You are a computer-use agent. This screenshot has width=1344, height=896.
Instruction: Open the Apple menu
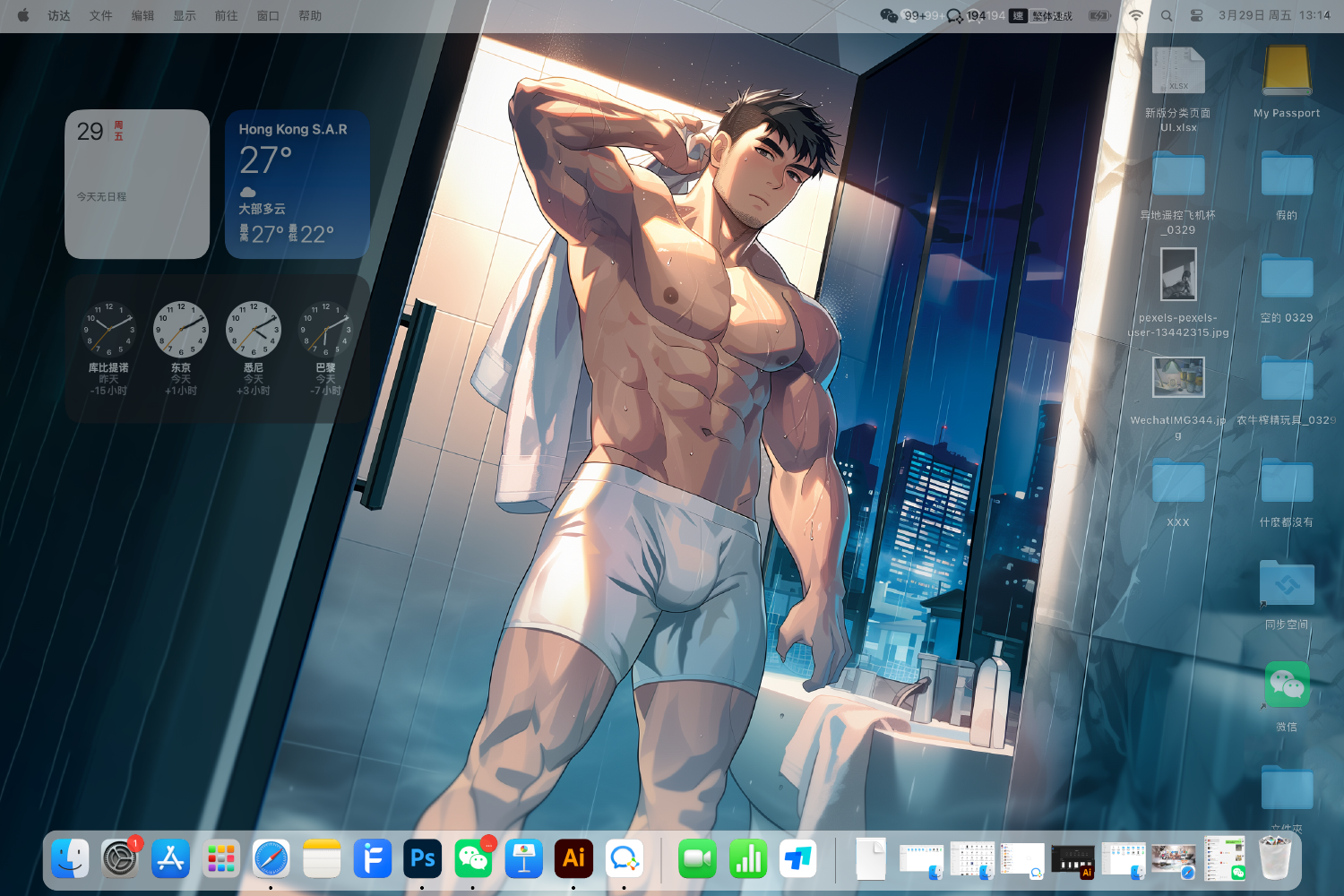pos(23,15)
